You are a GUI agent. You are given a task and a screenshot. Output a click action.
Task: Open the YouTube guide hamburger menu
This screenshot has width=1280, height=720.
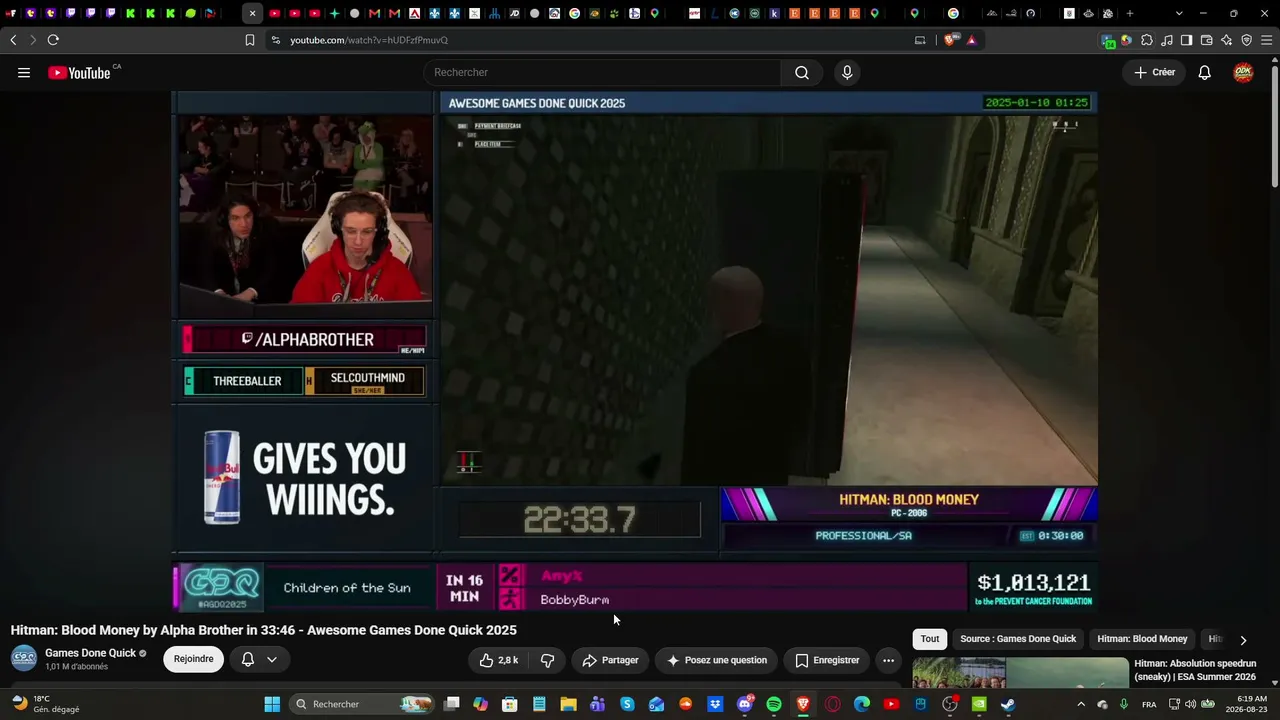pos(24,72)
